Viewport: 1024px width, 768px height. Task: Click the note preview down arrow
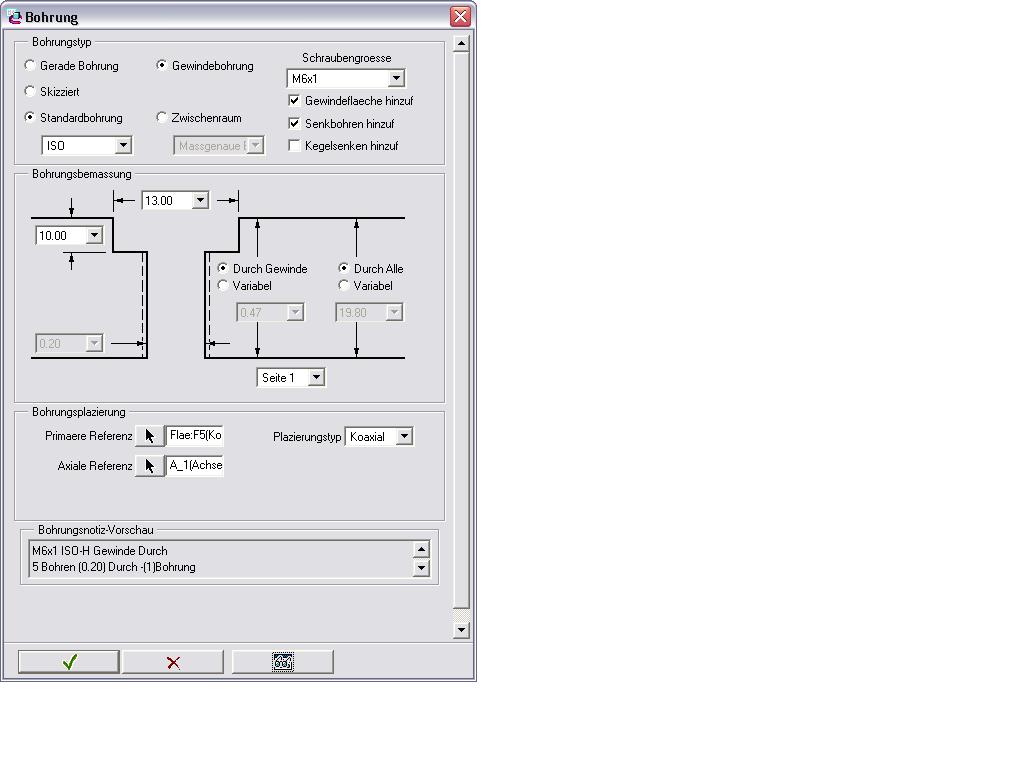421,568
